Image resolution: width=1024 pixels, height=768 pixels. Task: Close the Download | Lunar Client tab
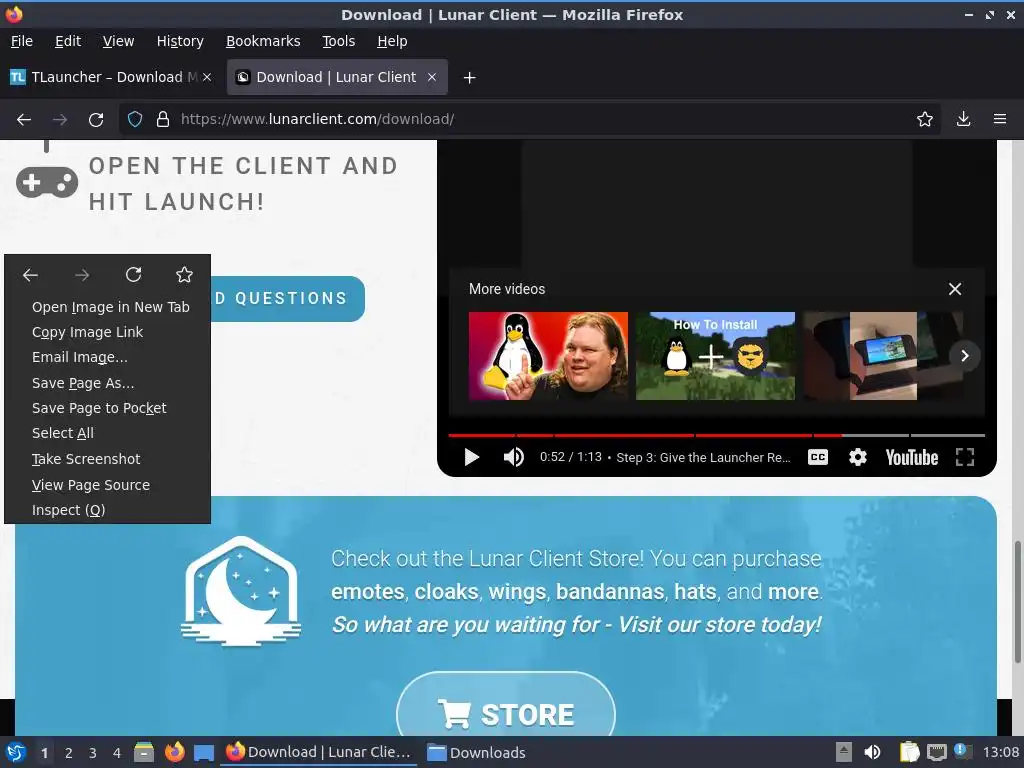tap(432, 77)
